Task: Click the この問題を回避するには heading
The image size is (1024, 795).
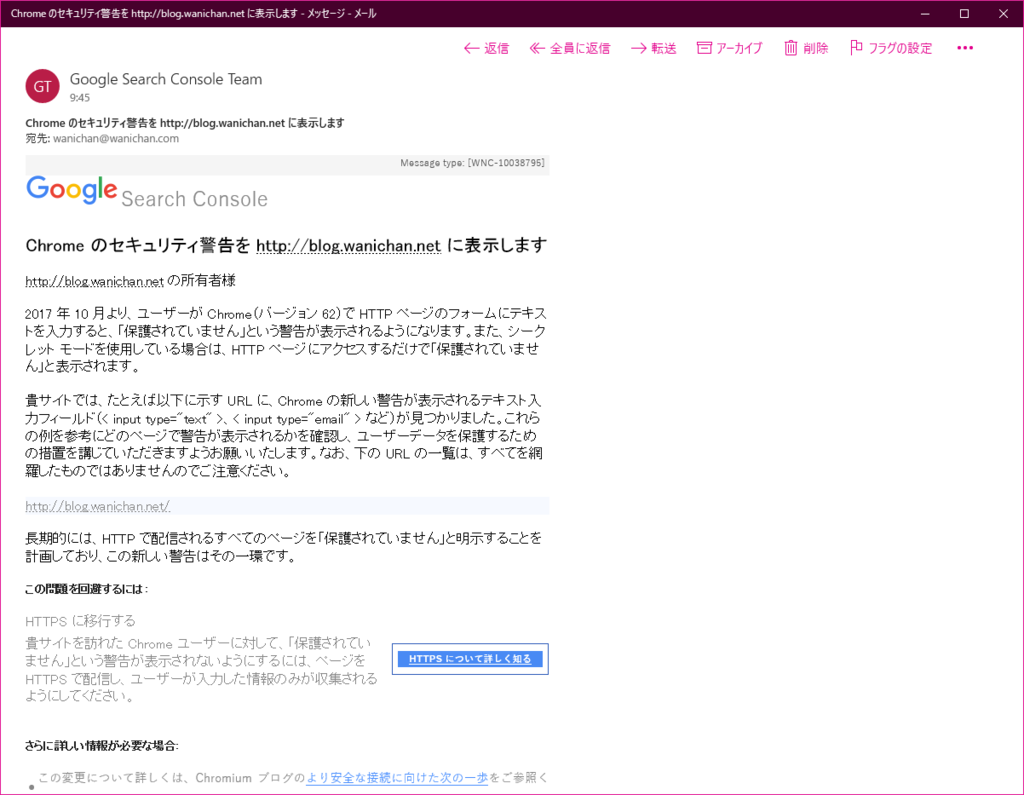Action: point(86,589)
